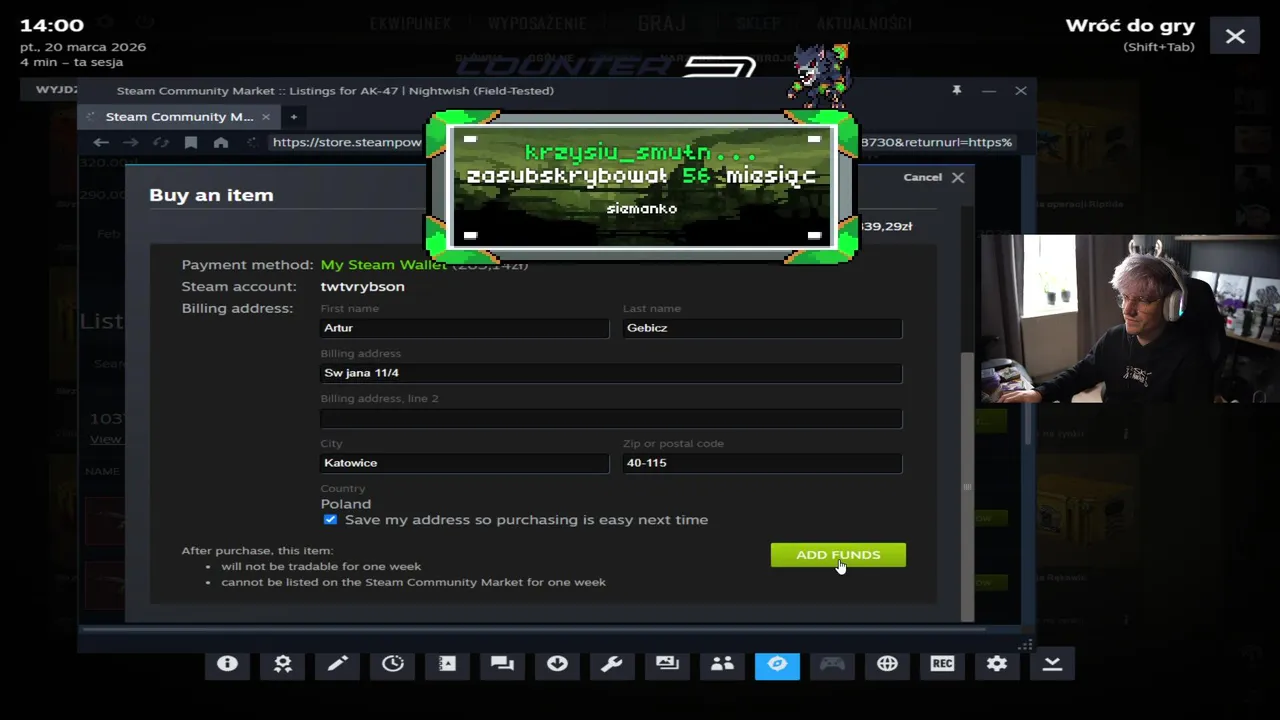Open the achievements overlay icon
The width and height of the screenshot is (1280, 720).
pyautogui.click(x=283, y=664)
